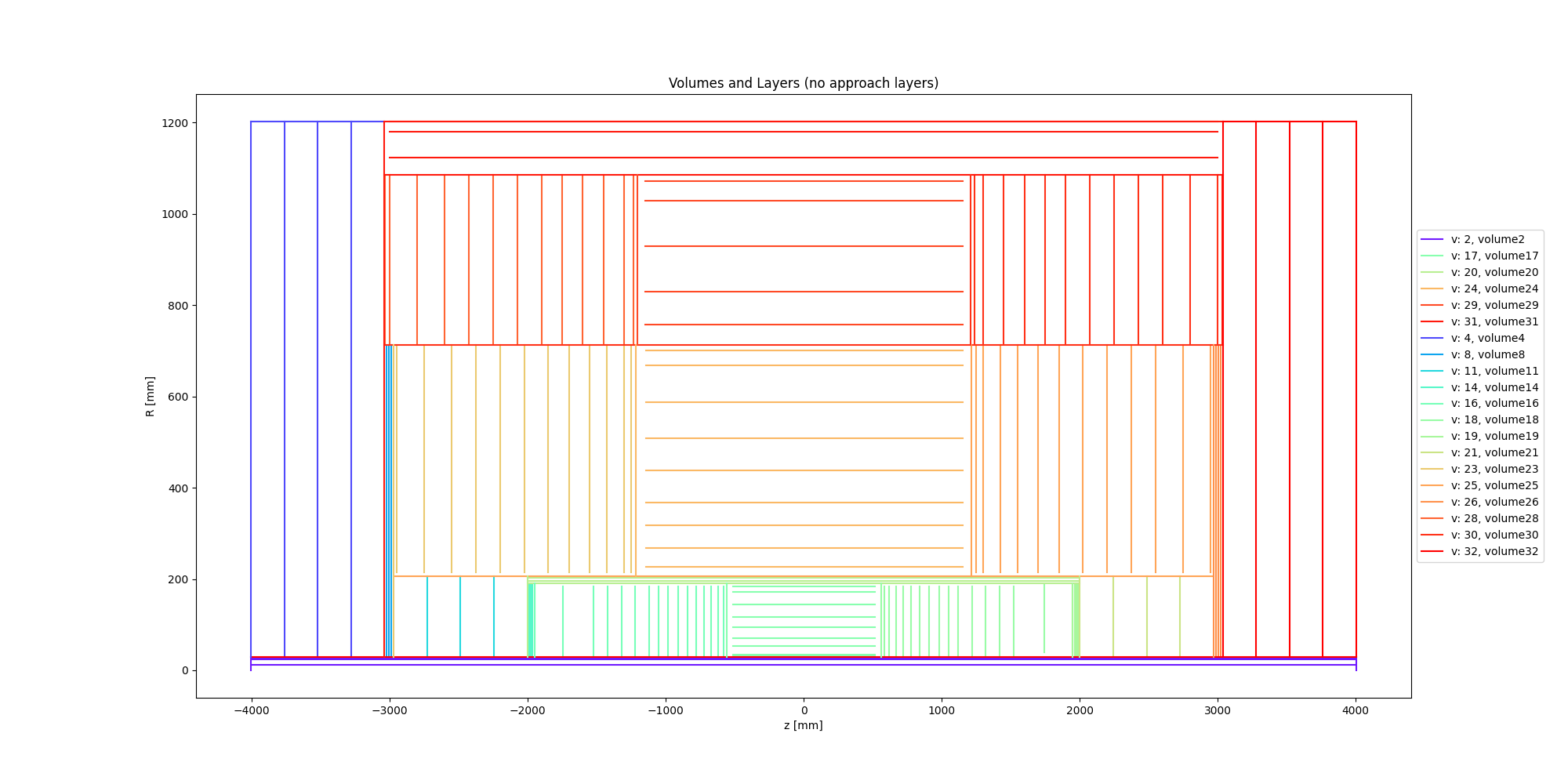Click the volume8 legend entry
Viewport: 1568px width, 784px height.
[x=1480, y=355]
